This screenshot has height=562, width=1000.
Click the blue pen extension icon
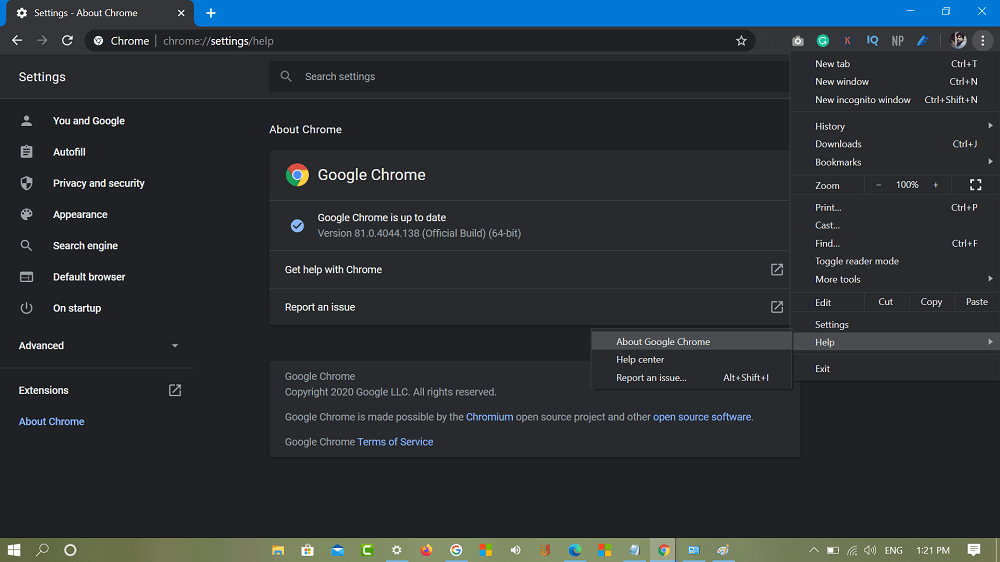922,41
